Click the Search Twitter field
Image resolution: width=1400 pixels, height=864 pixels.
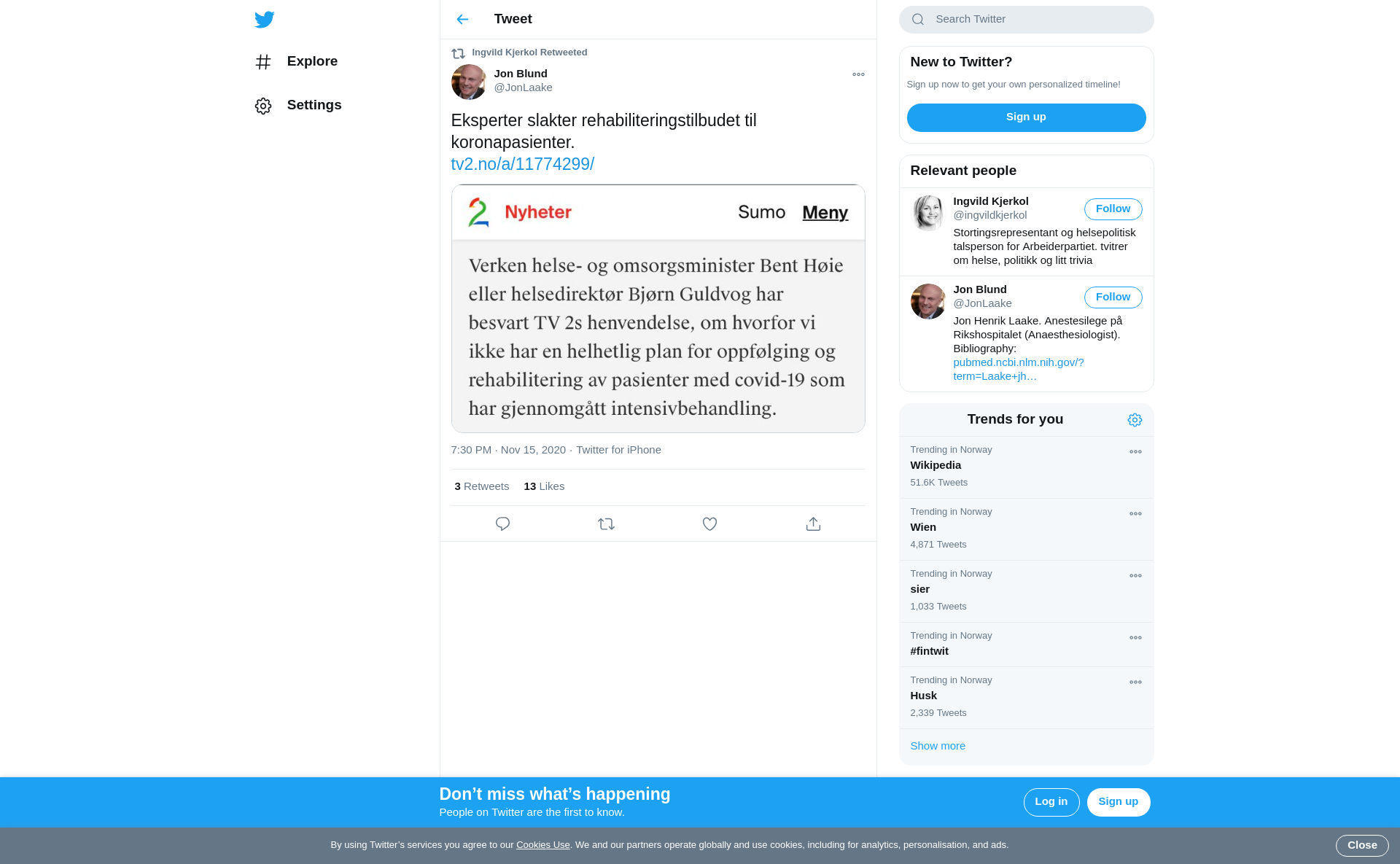(x=1026, y=20)
